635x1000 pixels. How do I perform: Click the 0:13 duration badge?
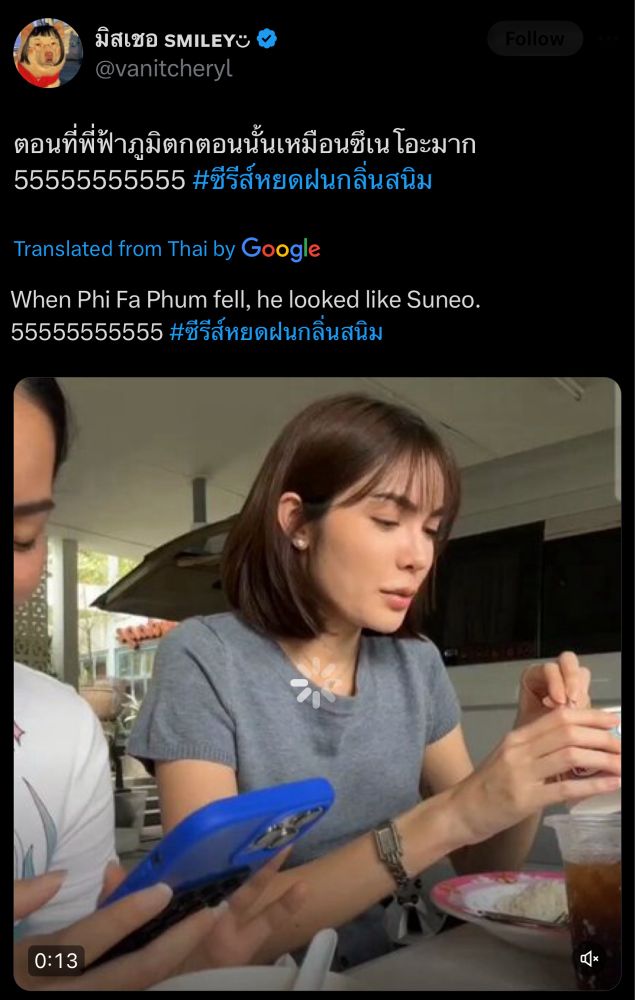coord(56,960)
